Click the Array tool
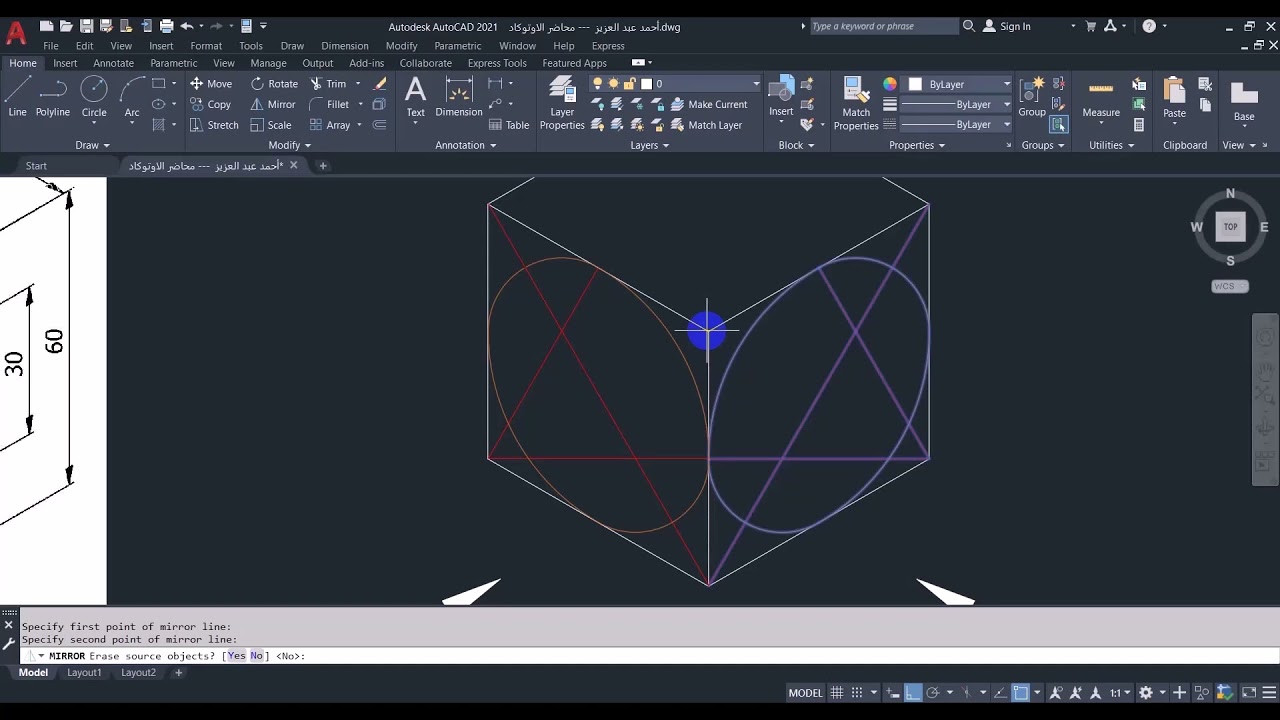Image resolution: width=1280 pixels, height=720 pixels. click(330, 125)
